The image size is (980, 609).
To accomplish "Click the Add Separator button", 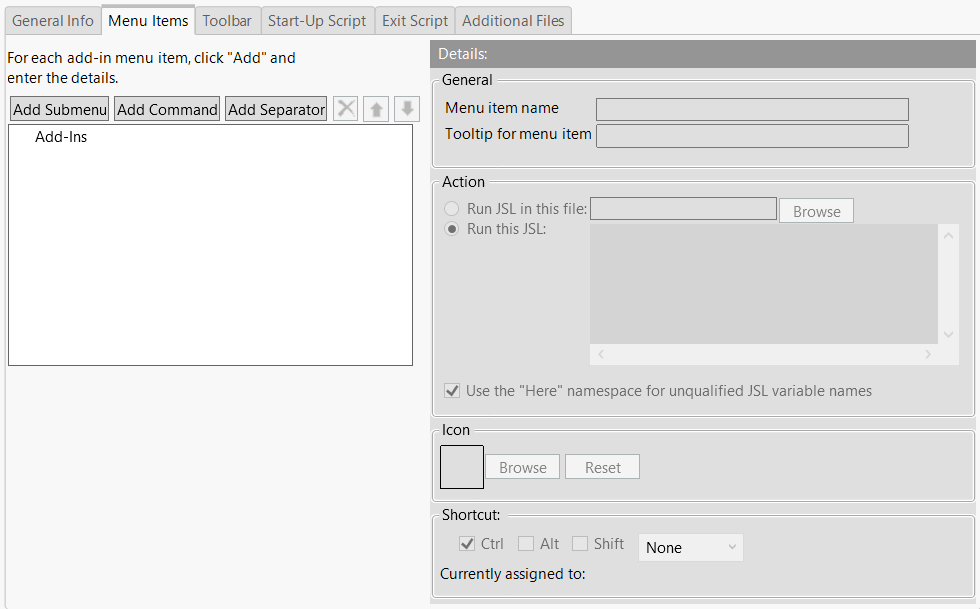I will [275, 108].
